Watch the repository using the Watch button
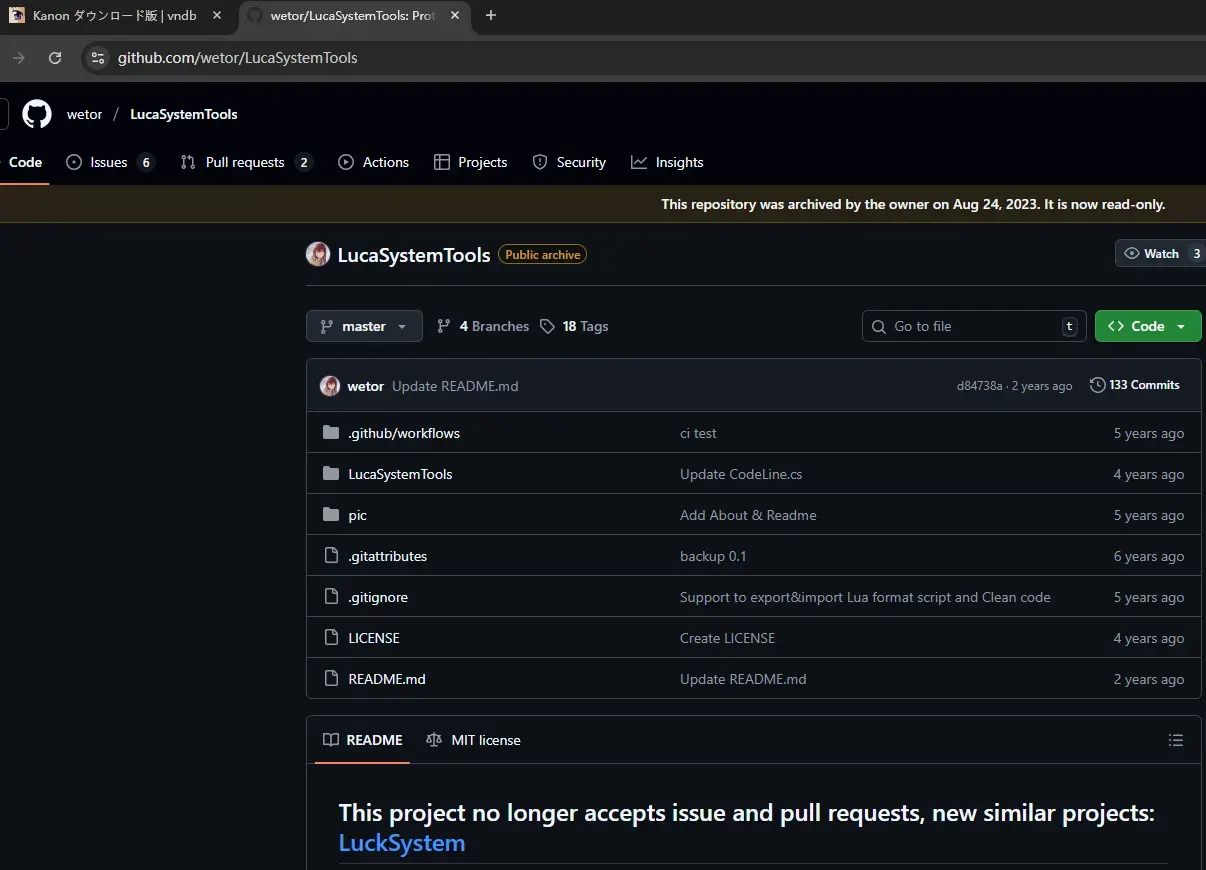Screen dimensions: 1206x870 (1152, 253)
